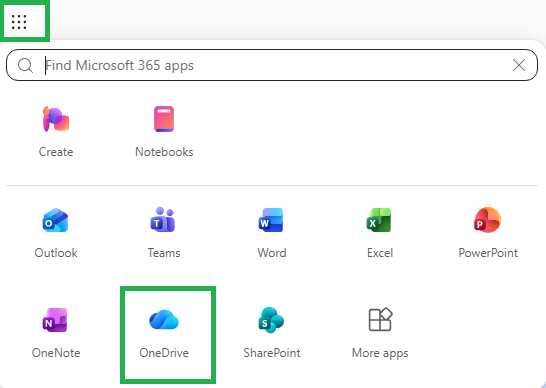Image resolution: width=546 pixels, height=388 pixels.
Task: Clear the search with the X button
Action: (x=519, y=65)
